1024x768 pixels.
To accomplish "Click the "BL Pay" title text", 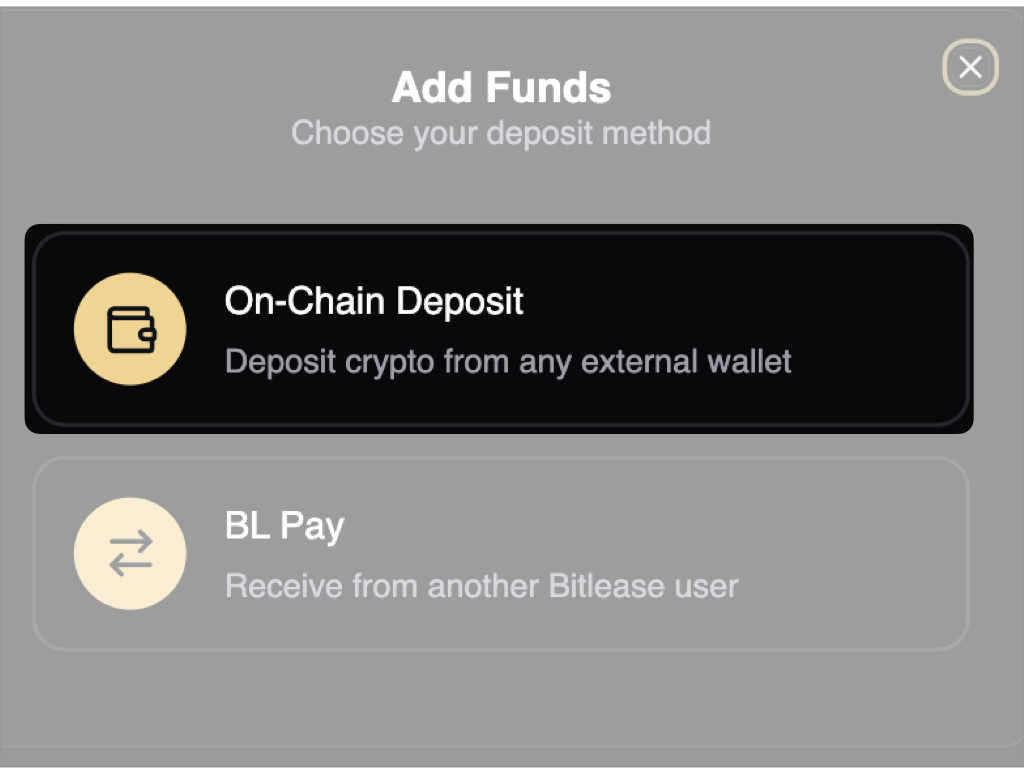I will [284, 525].
